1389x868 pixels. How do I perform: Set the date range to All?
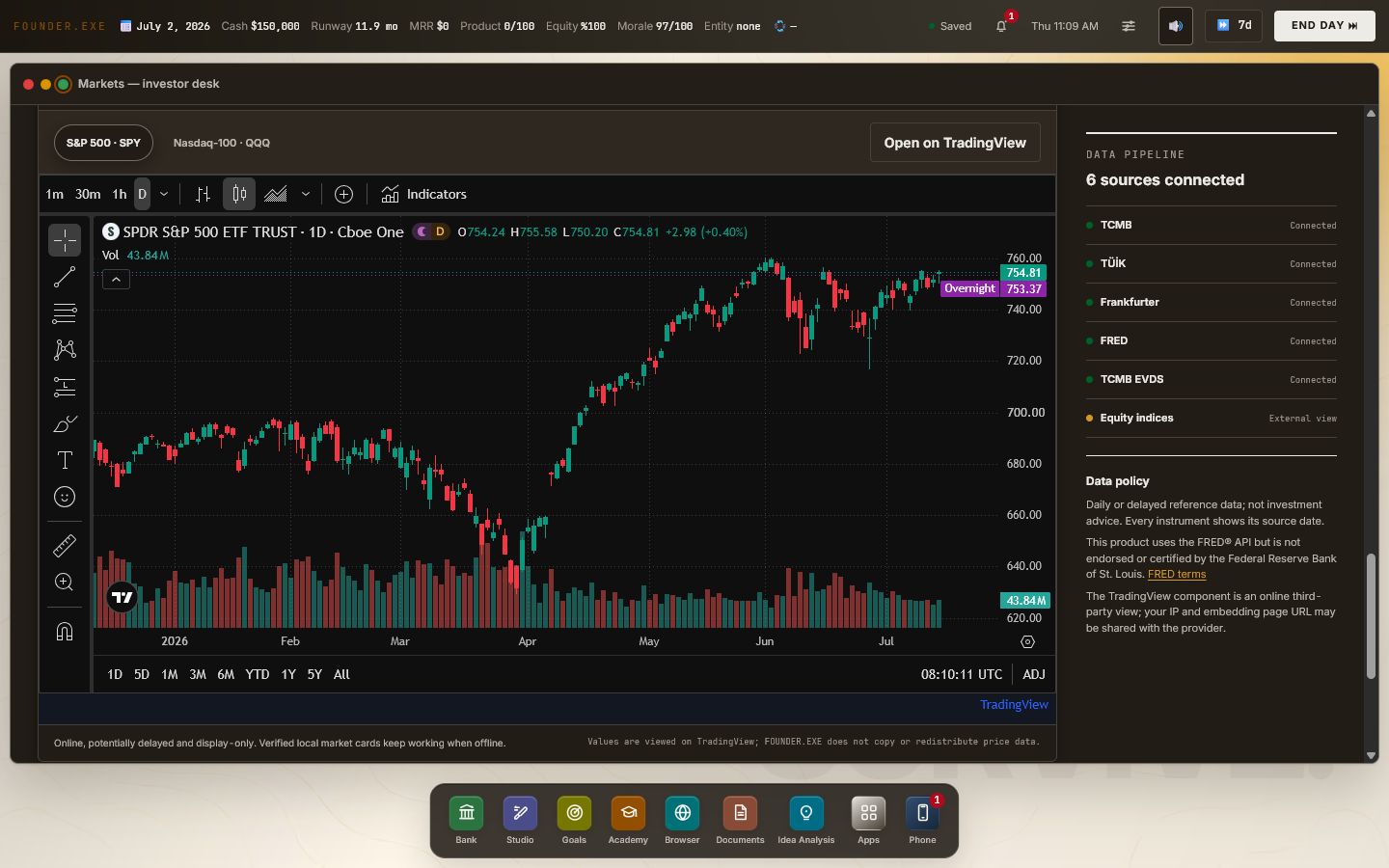[341, 674]
